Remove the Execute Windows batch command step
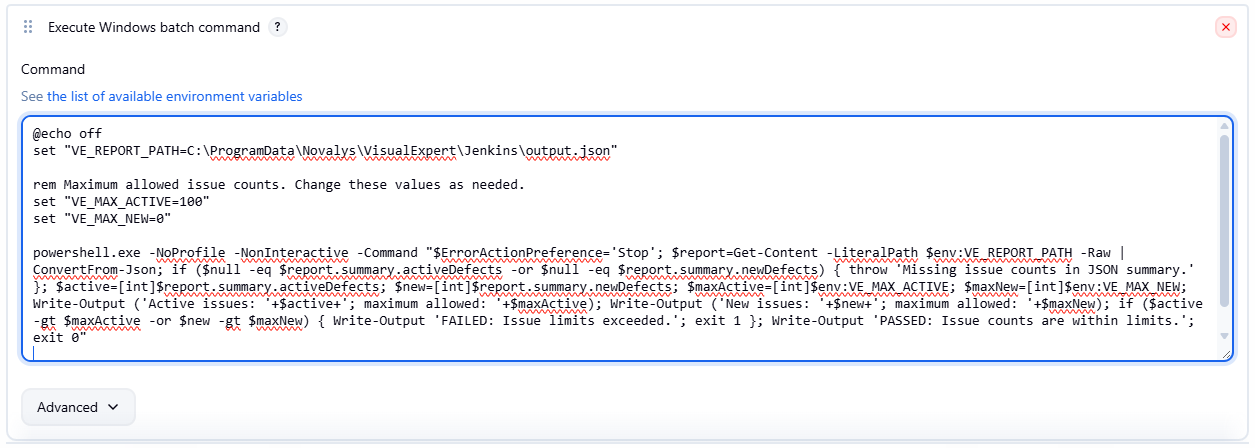This screenshot has width=1255, height=448. (1225, 28)
